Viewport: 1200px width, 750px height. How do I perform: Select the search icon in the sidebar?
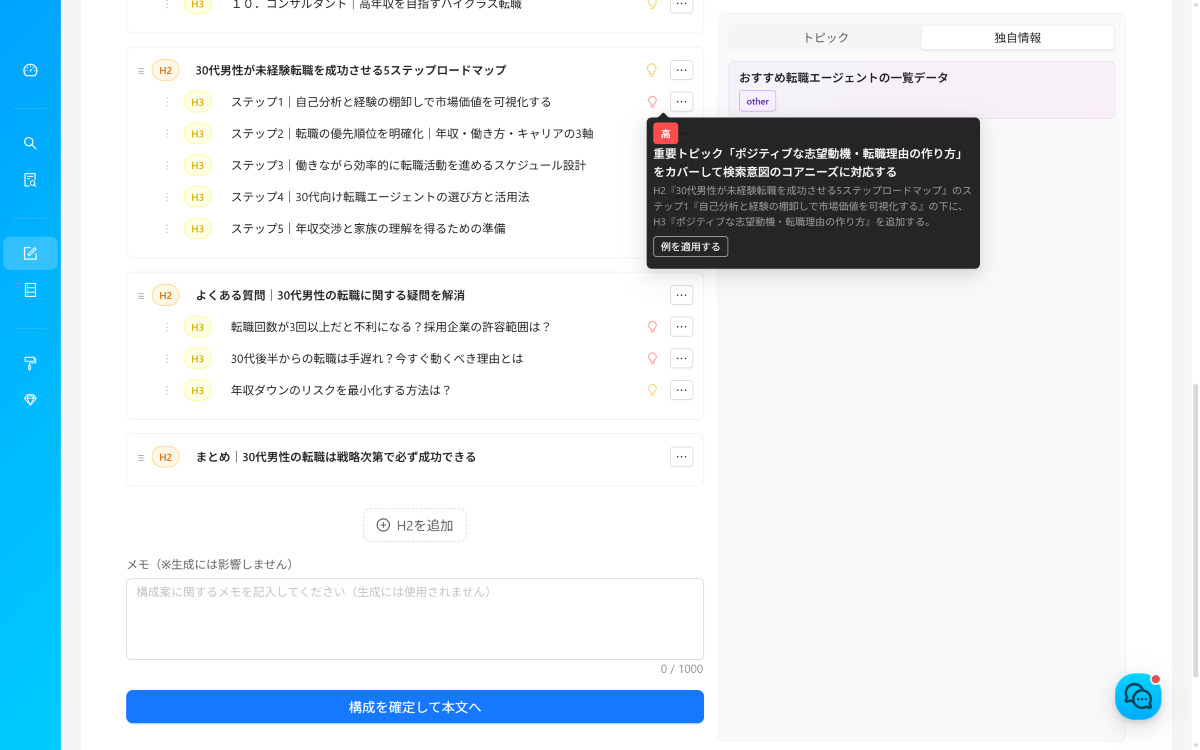click(x=30, y=143)
